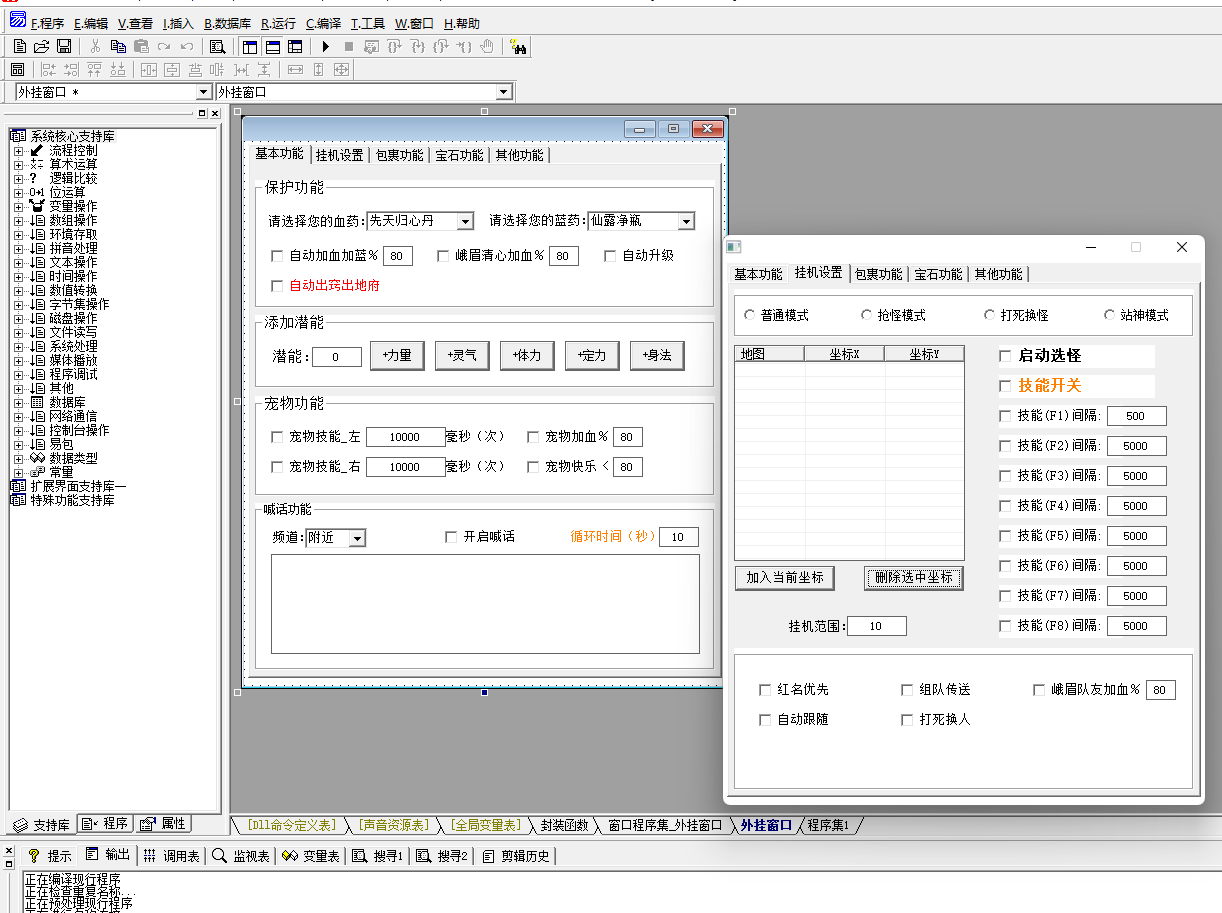This screenshot has height=913, width=1222.
Task: Select the 抢怪模式 radio button
Action: pyautogui.click(x=867, y=315)
